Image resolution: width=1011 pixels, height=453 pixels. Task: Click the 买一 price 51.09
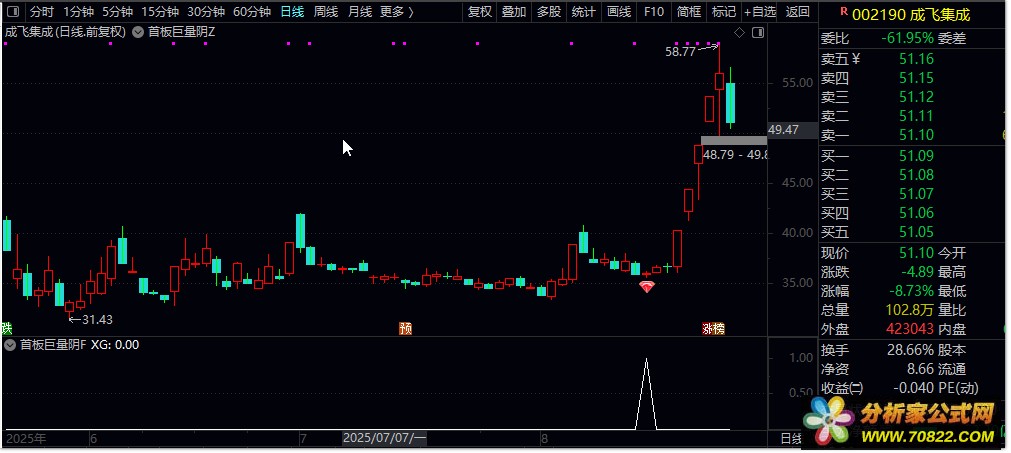click(916, 156)
